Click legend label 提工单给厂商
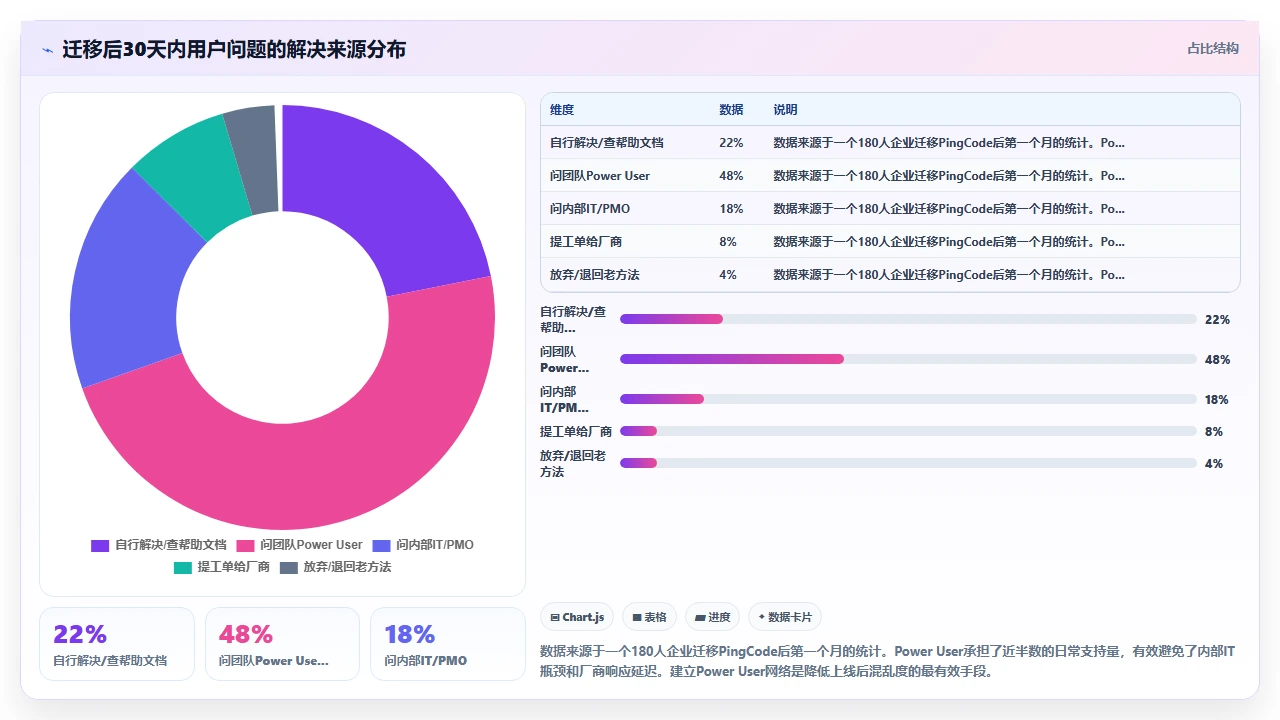 (234, 567)
